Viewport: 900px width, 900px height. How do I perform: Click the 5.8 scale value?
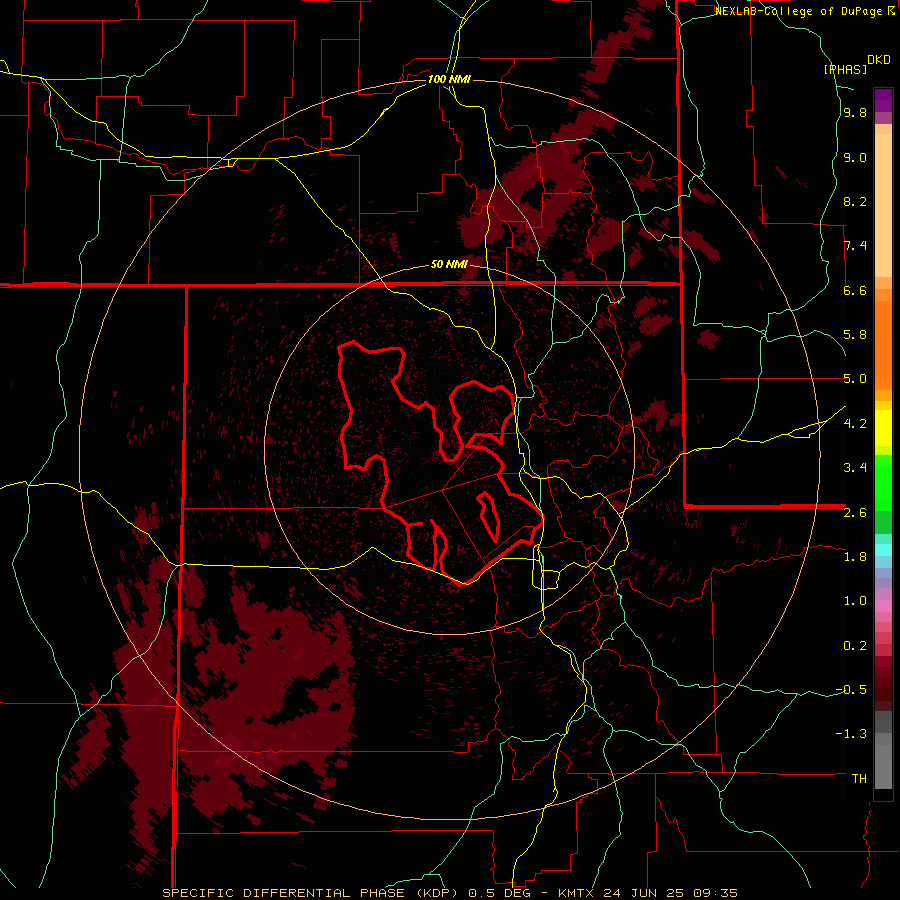(x=855, y=335)
